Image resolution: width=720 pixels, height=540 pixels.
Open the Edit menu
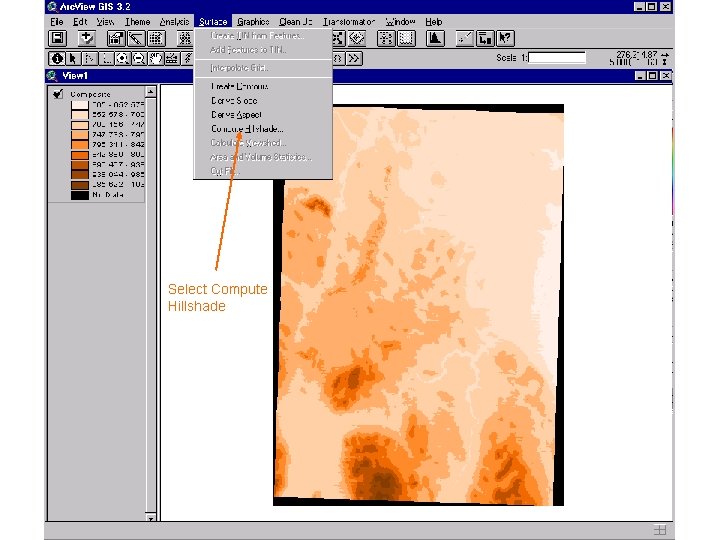[x=80, y=22]
